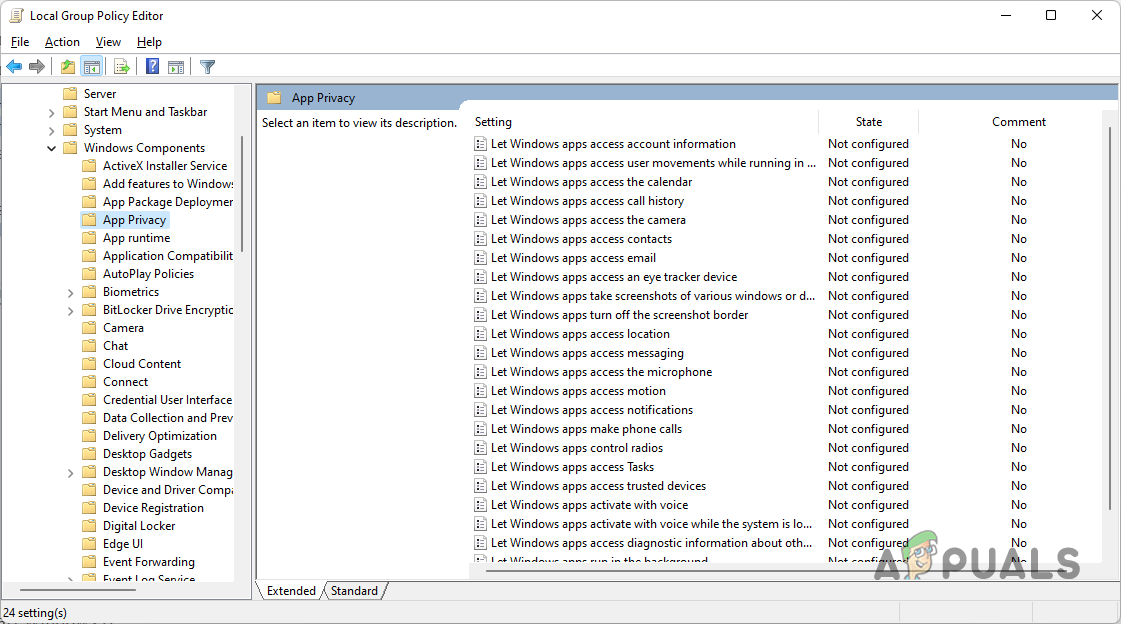Screen dimensions: 1121x624
Task: Select 'Let Windows apps access contacts'
Action: (581, 239)
